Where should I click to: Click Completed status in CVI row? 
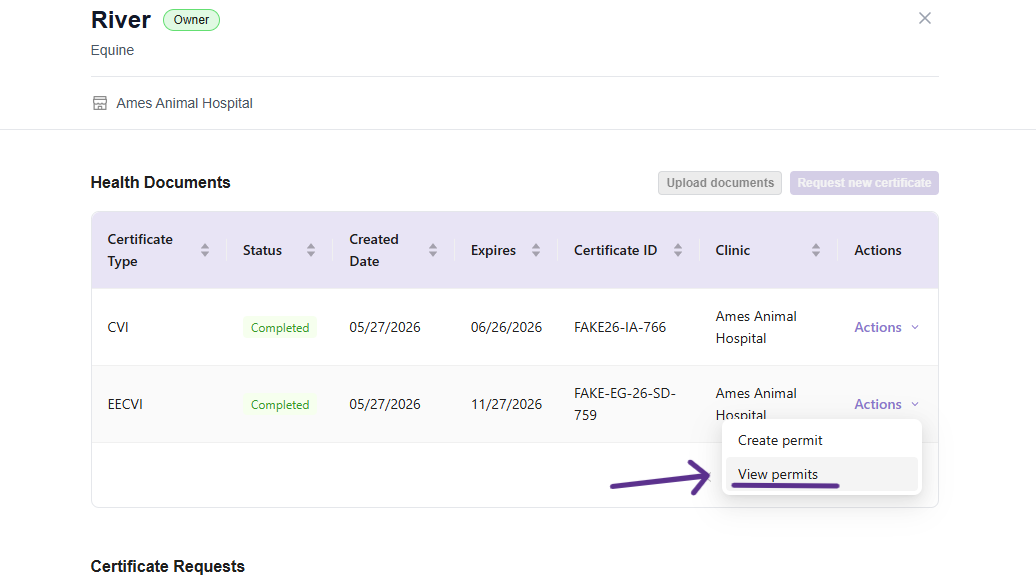point(279,328)
